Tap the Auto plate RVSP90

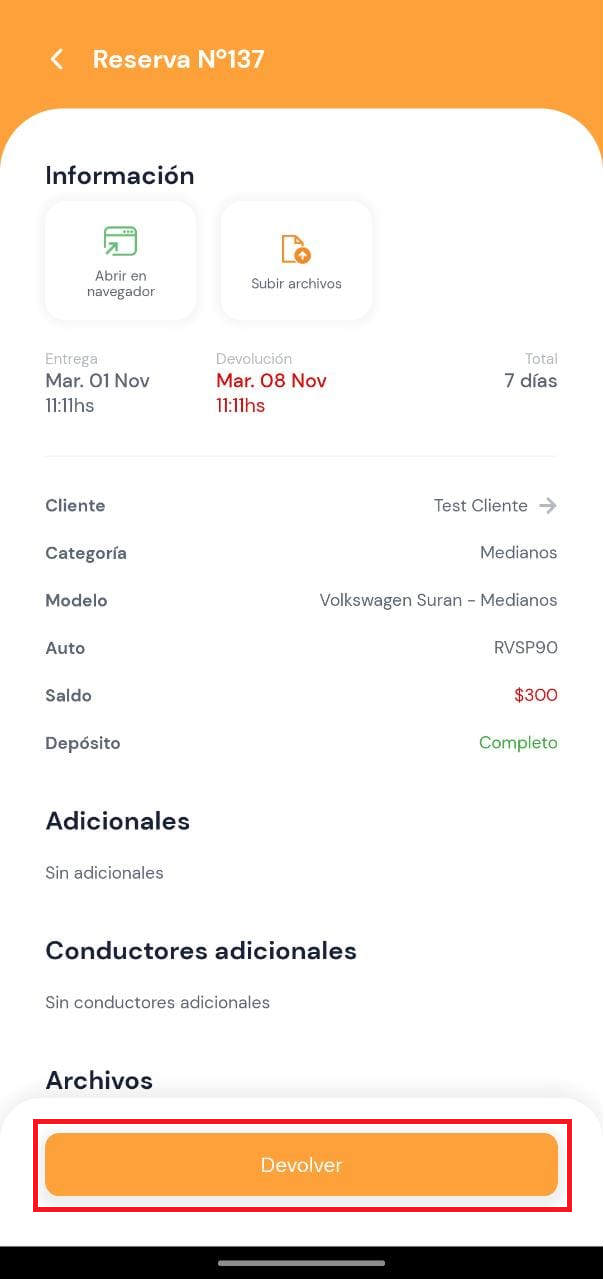[x=525, y=648]
